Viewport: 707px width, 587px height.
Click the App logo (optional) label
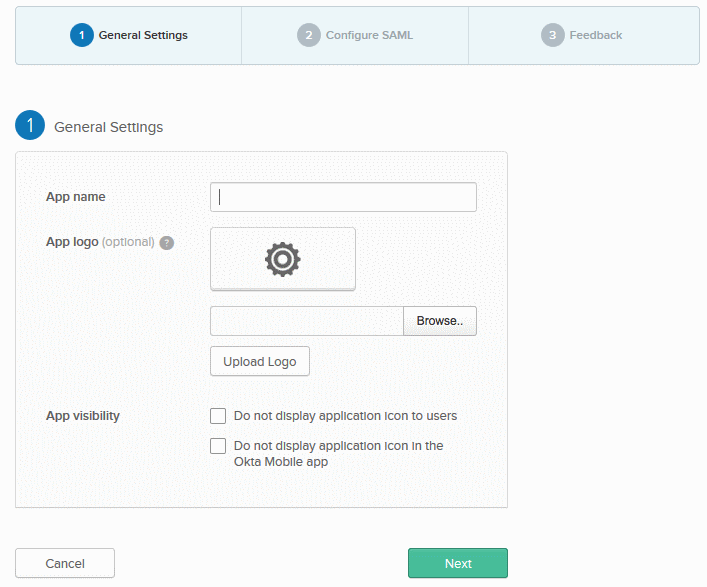pyautogui.click(x=100, y=242)
